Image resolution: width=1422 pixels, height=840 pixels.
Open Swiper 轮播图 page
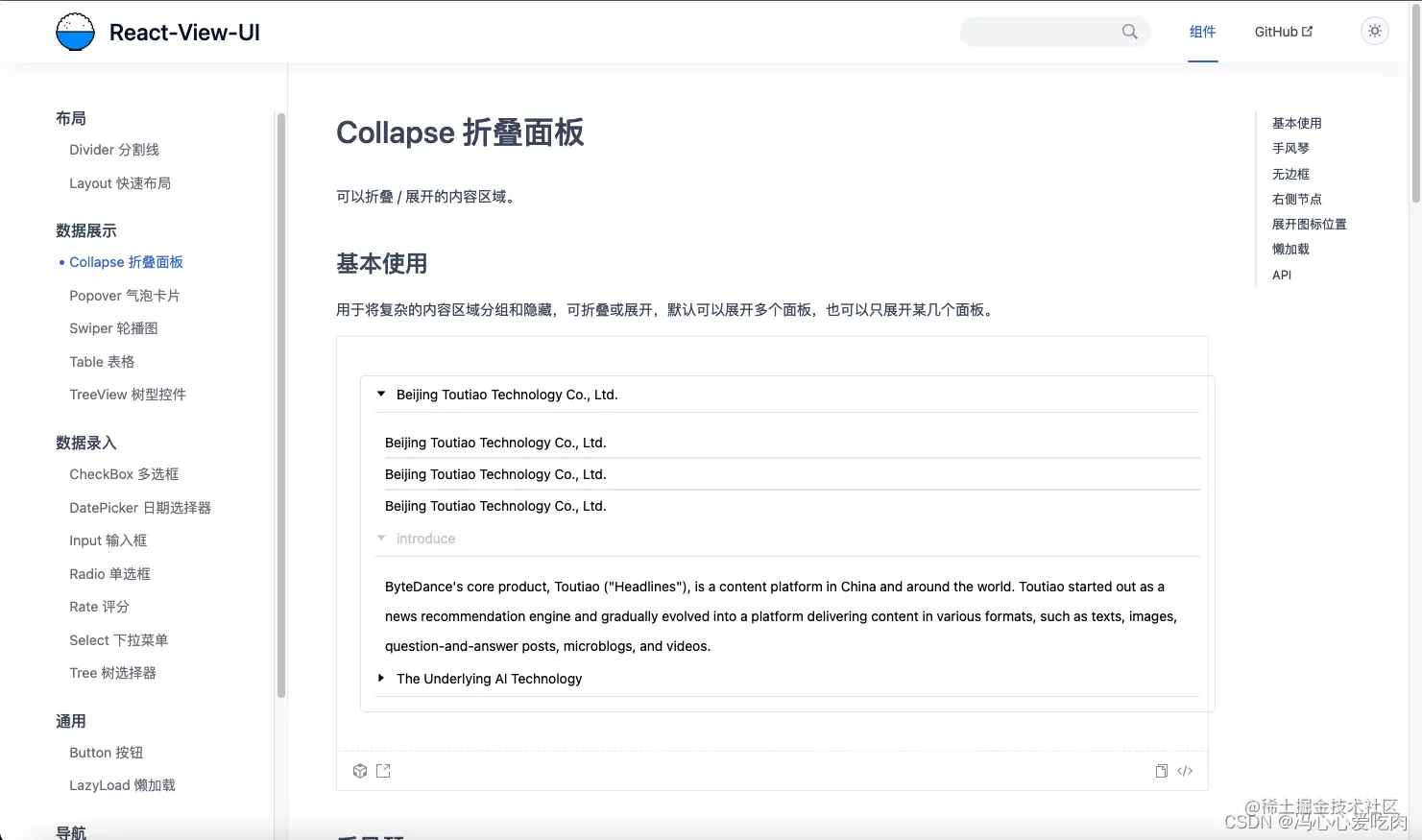(x=113, y=328)
